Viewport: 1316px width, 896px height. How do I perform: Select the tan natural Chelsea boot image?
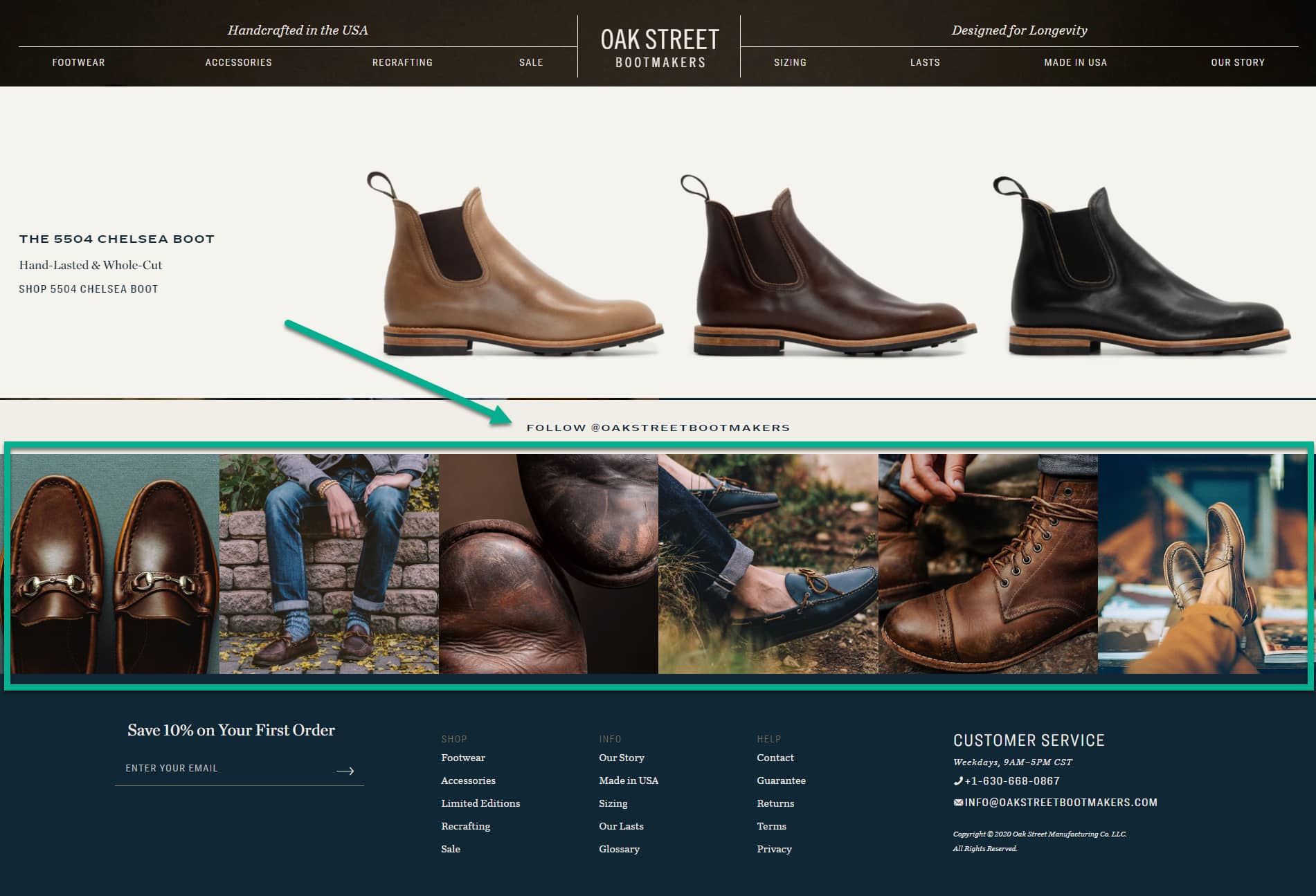[515, 264]
